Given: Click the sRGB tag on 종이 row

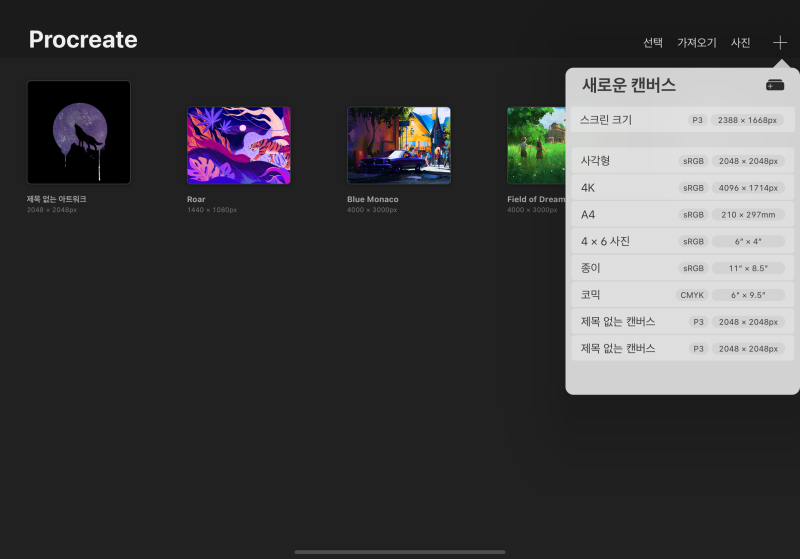Looking at the screenshot, I should click(x=693, y=268).
